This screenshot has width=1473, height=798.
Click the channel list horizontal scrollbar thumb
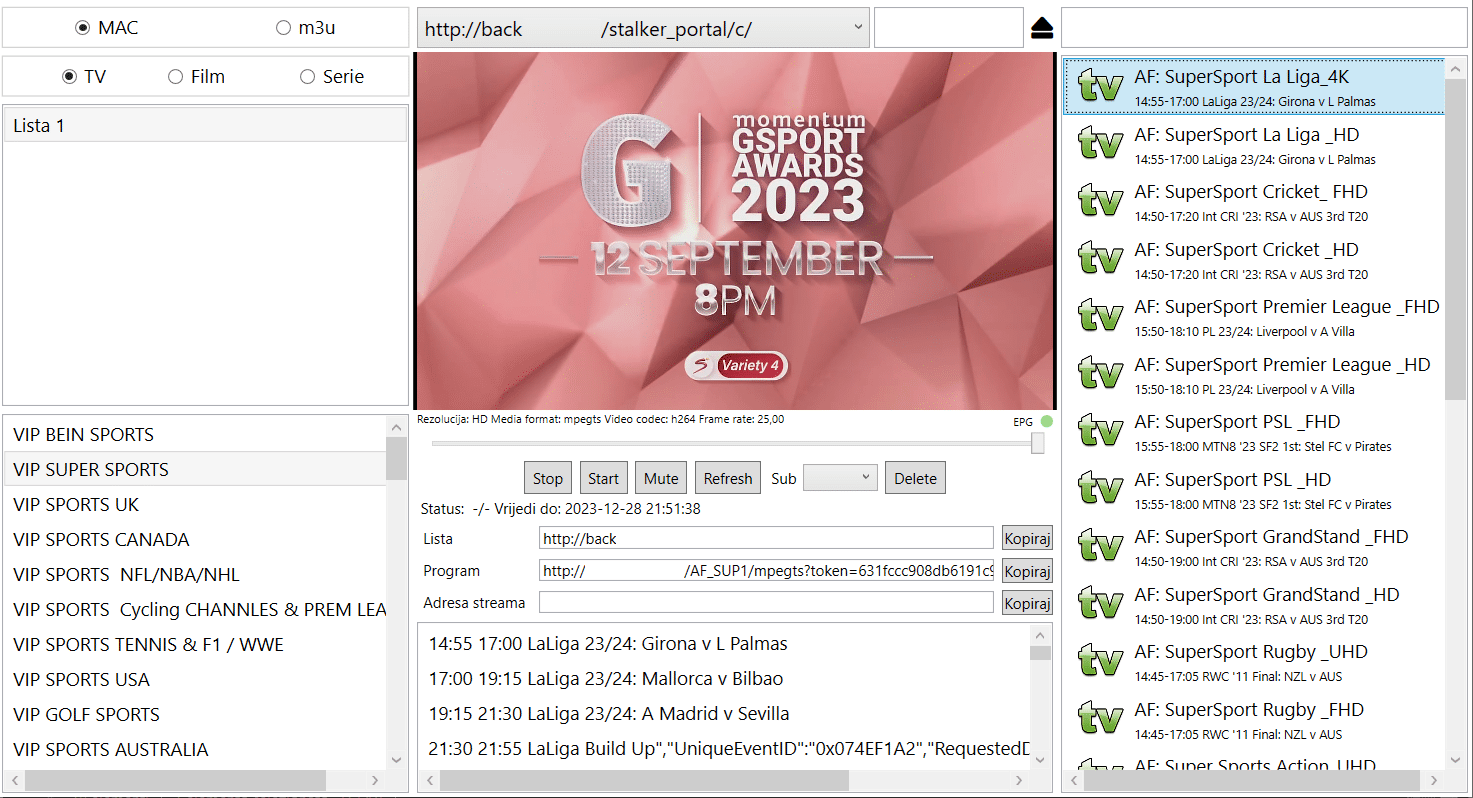tap(1252, 780)
